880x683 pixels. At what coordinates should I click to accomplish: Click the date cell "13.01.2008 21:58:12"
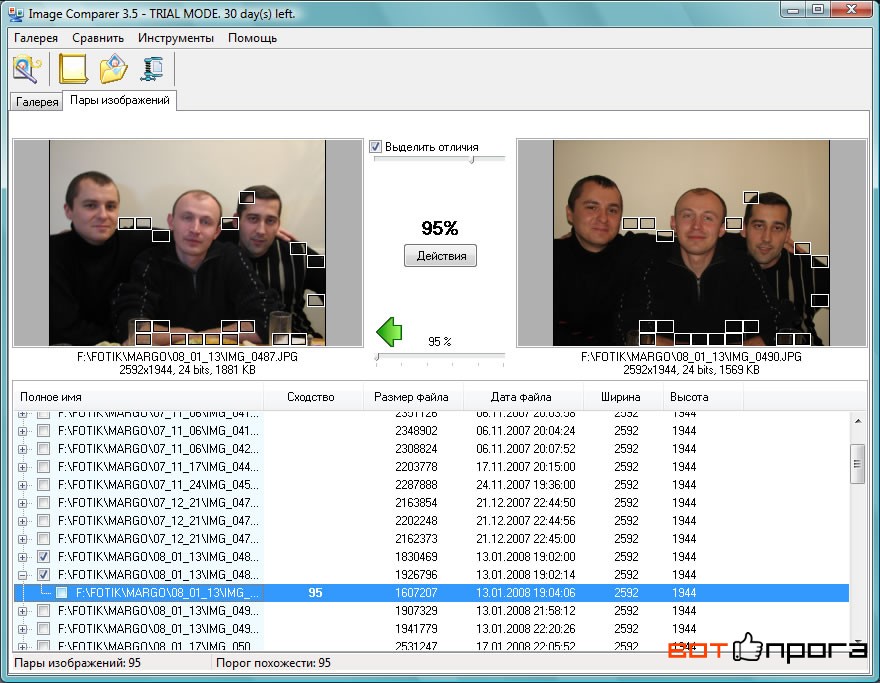(525, 611)
